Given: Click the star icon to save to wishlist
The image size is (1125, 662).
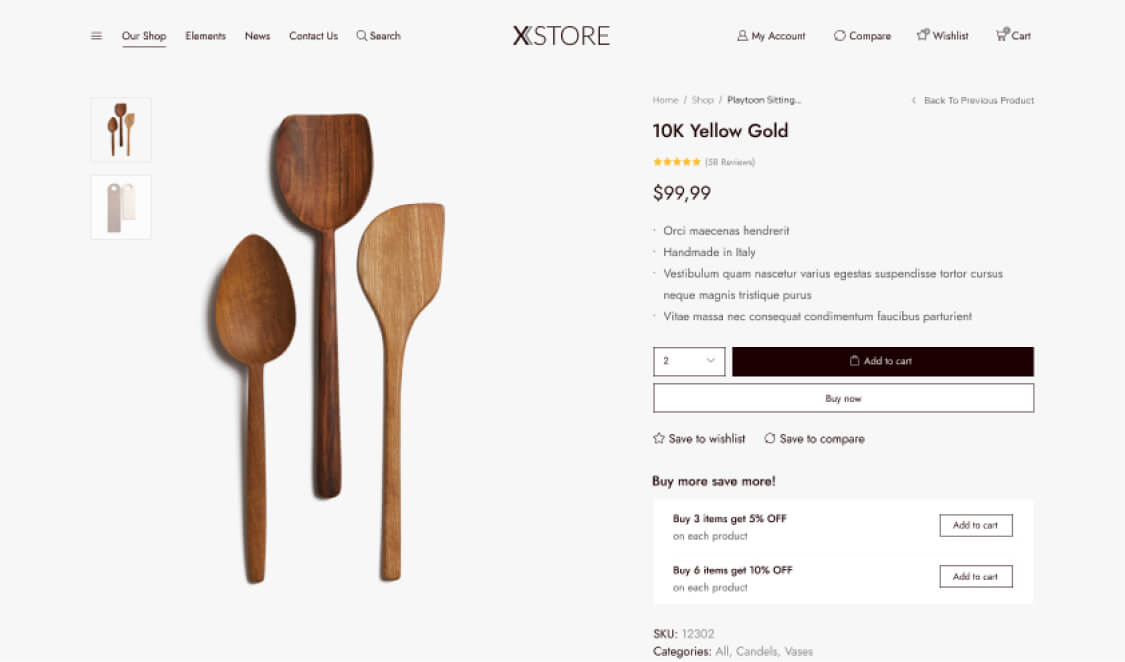Looking at the screenshot, I should pos(659,438).
